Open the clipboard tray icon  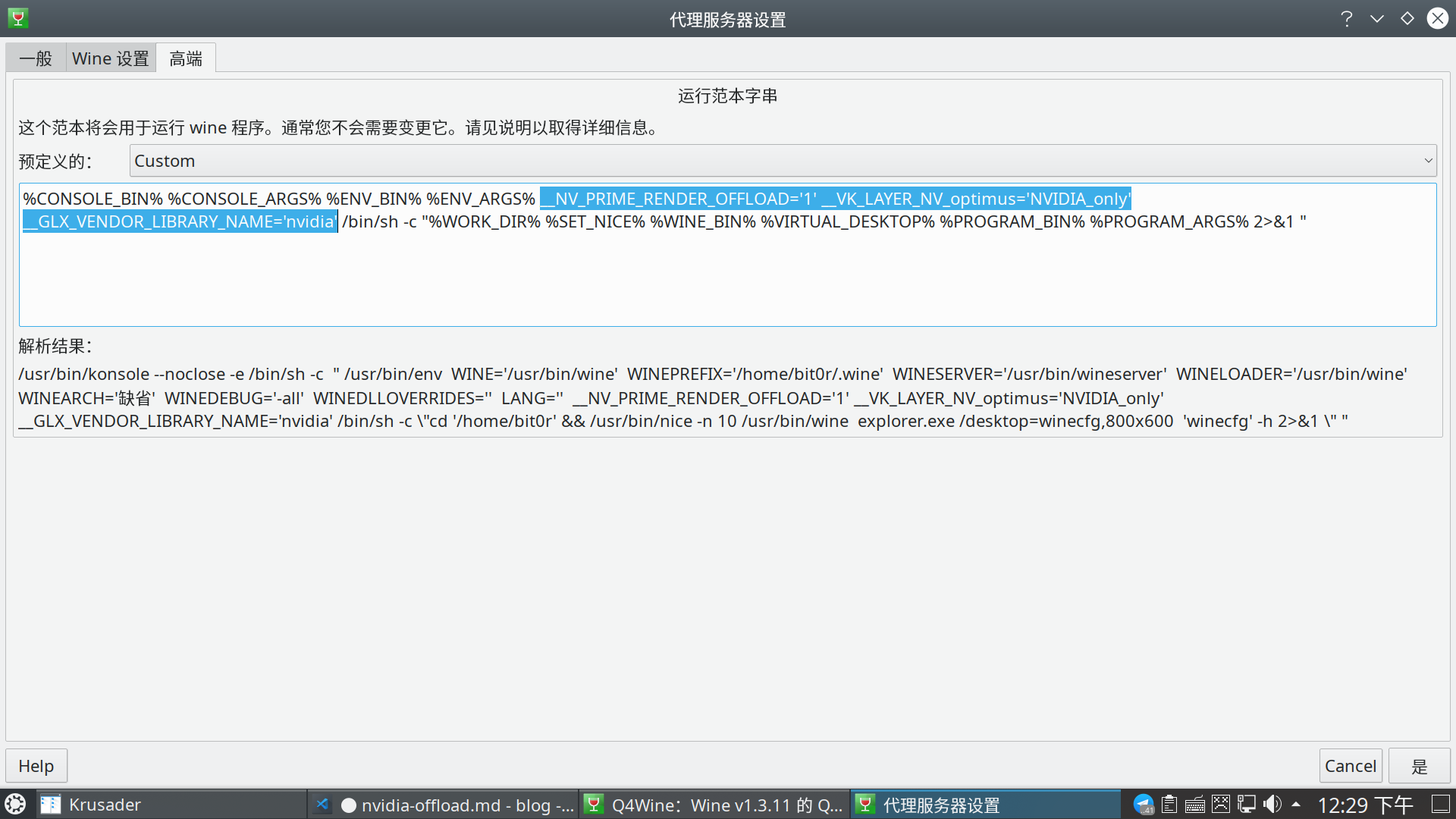tap(1169, 805)
